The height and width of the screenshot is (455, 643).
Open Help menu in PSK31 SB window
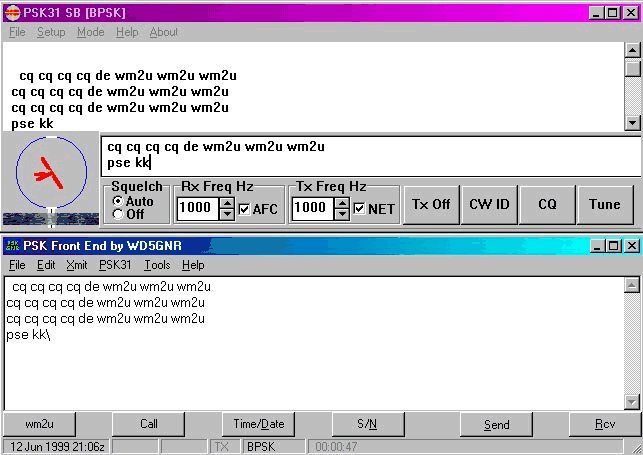[127, 32]
